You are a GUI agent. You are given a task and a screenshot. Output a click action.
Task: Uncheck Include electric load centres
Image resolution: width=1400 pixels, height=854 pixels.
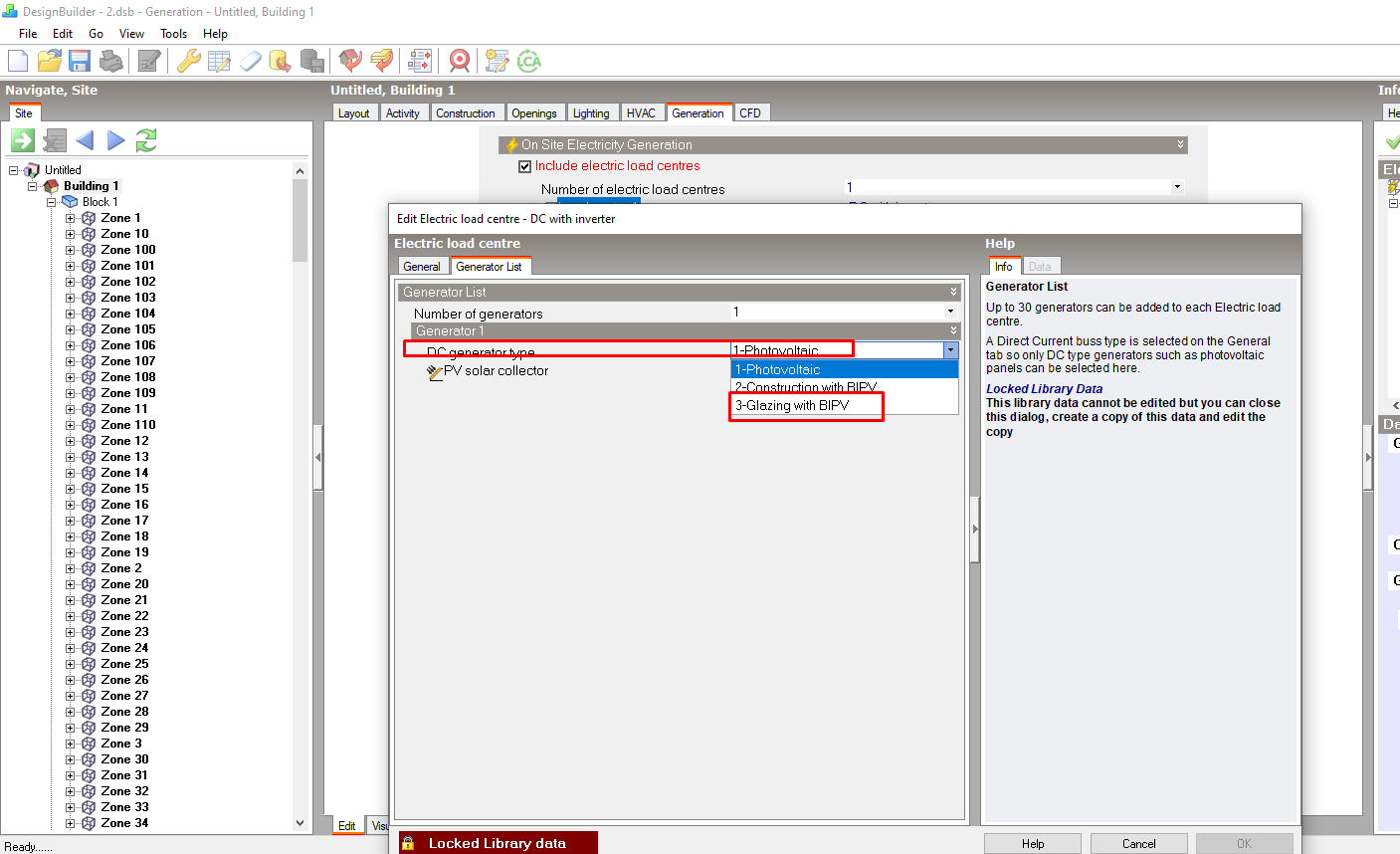(525, 166)
